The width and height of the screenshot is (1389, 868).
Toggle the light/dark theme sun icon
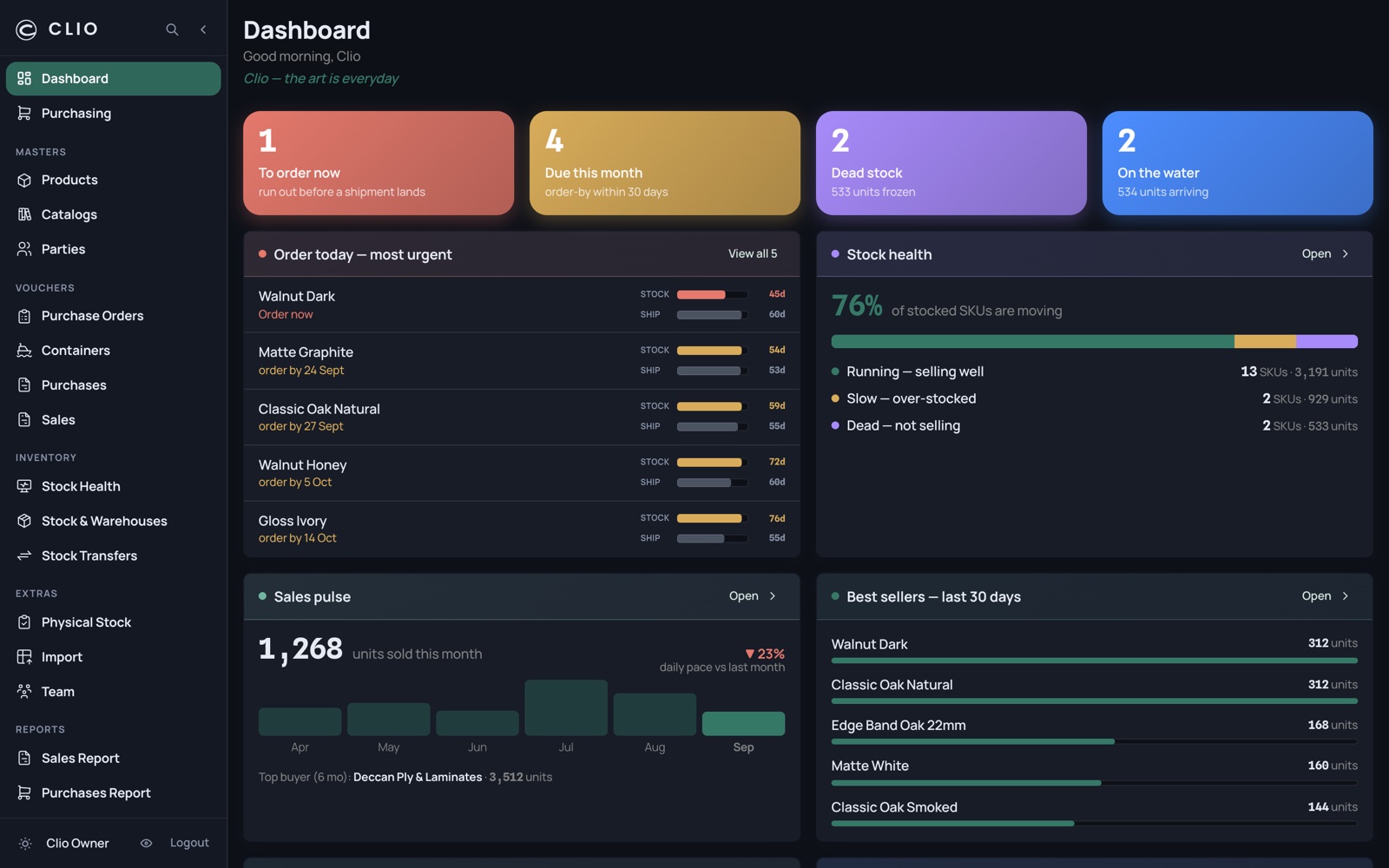(25, 844)
